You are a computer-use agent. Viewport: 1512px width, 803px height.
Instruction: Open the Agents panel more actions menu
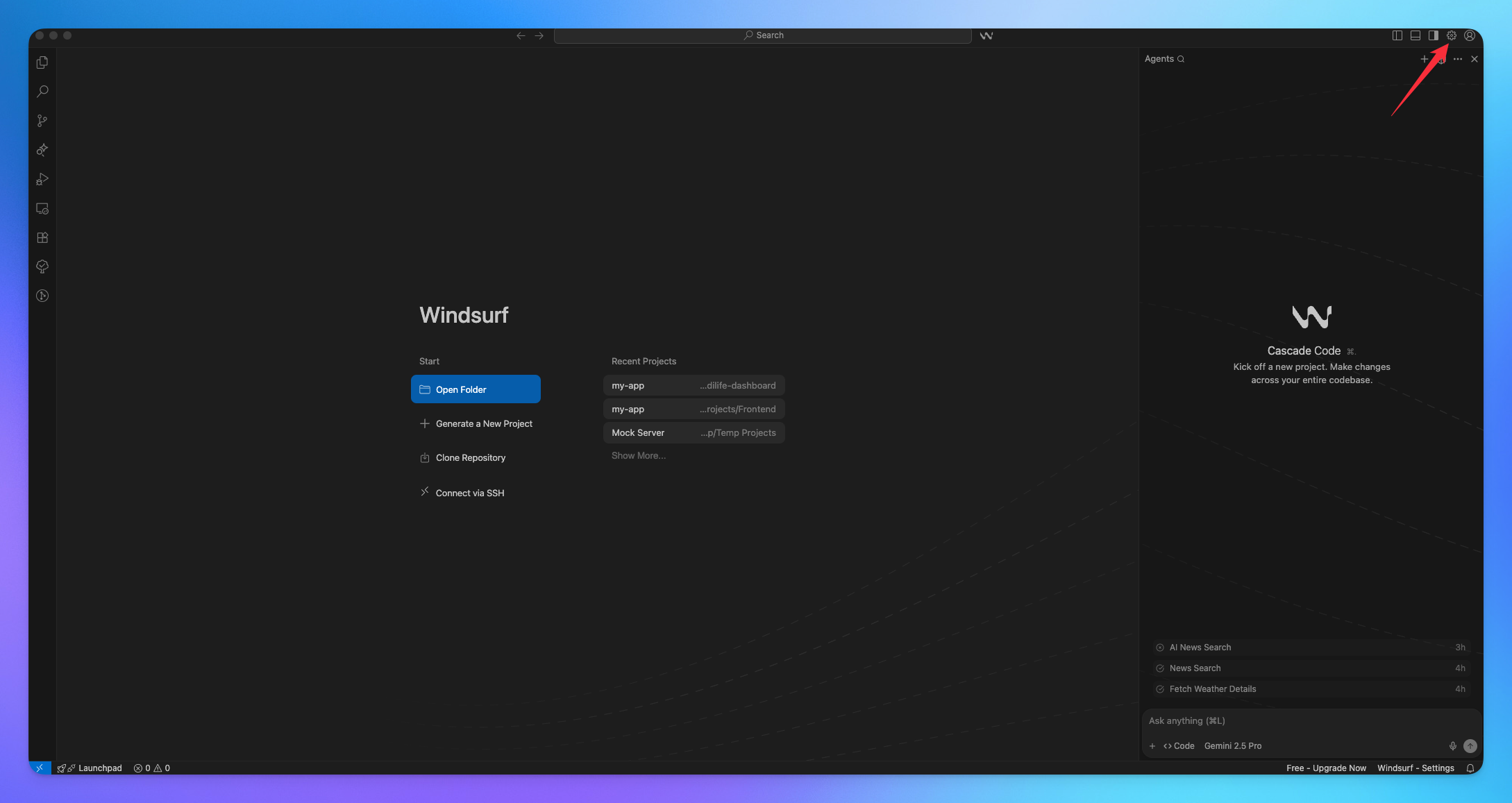(x=1458, y=59)
